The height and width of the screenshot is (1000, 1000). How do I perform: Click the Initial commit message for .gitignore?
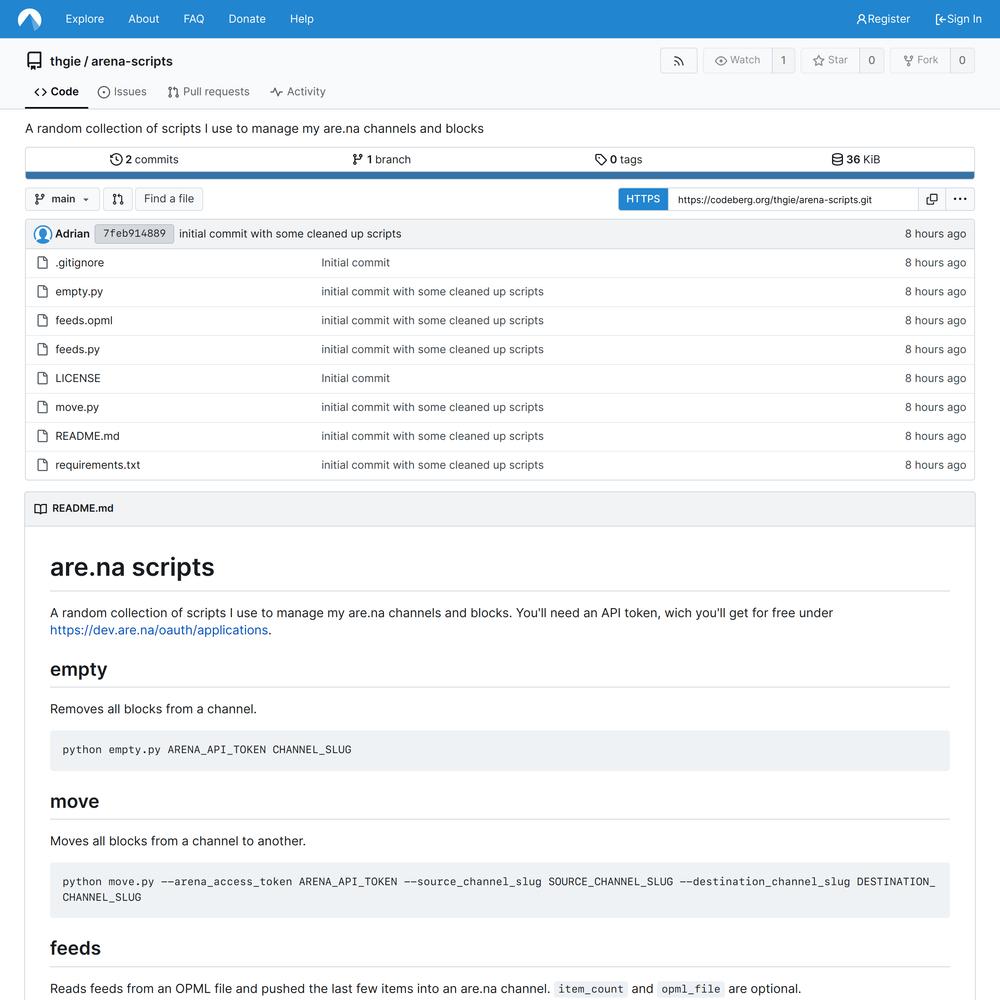click(x=355, y=263)
